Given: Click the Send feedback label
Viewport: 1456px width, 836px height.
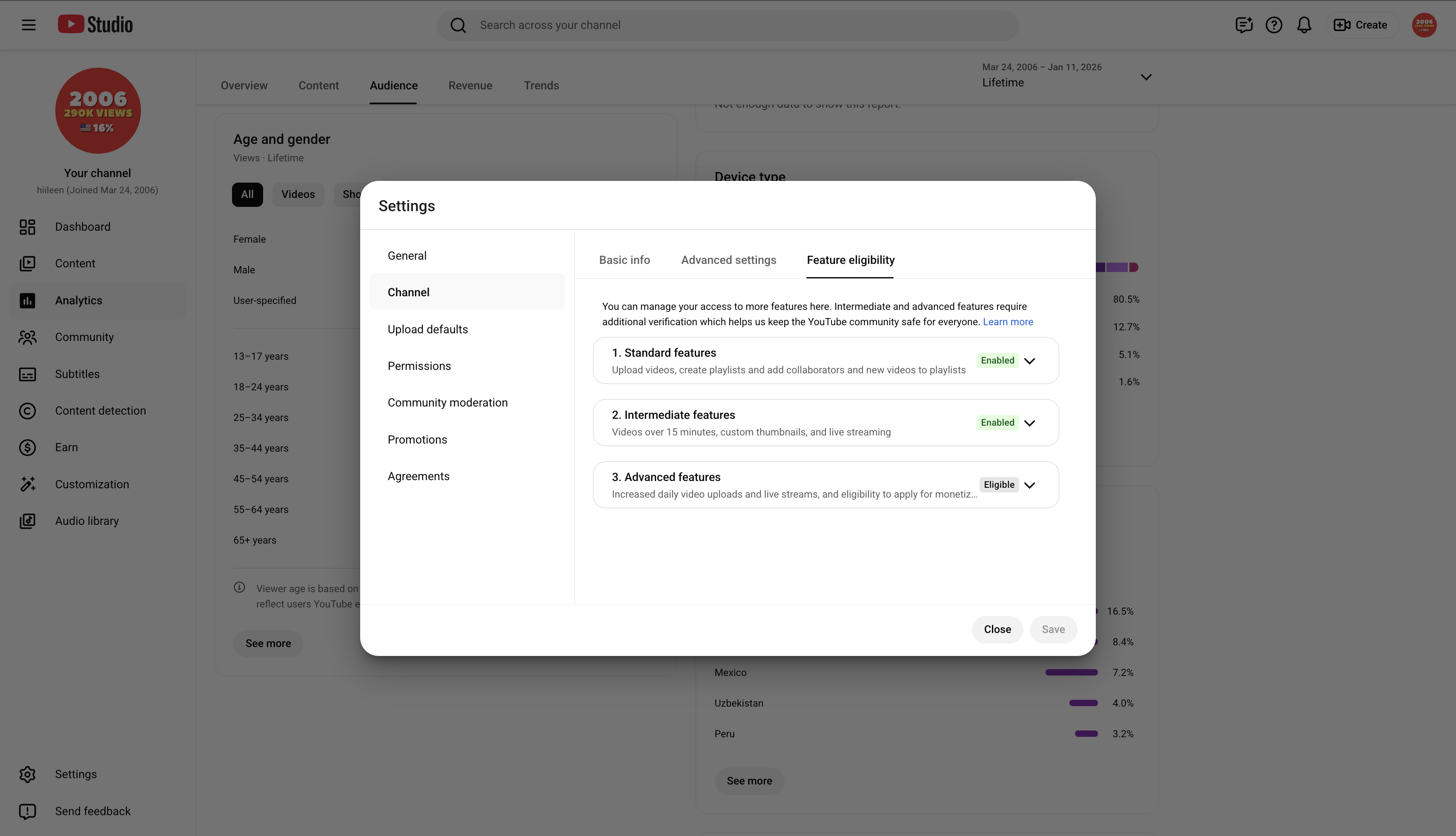Looking at the screenshot, I should point(93,811).
